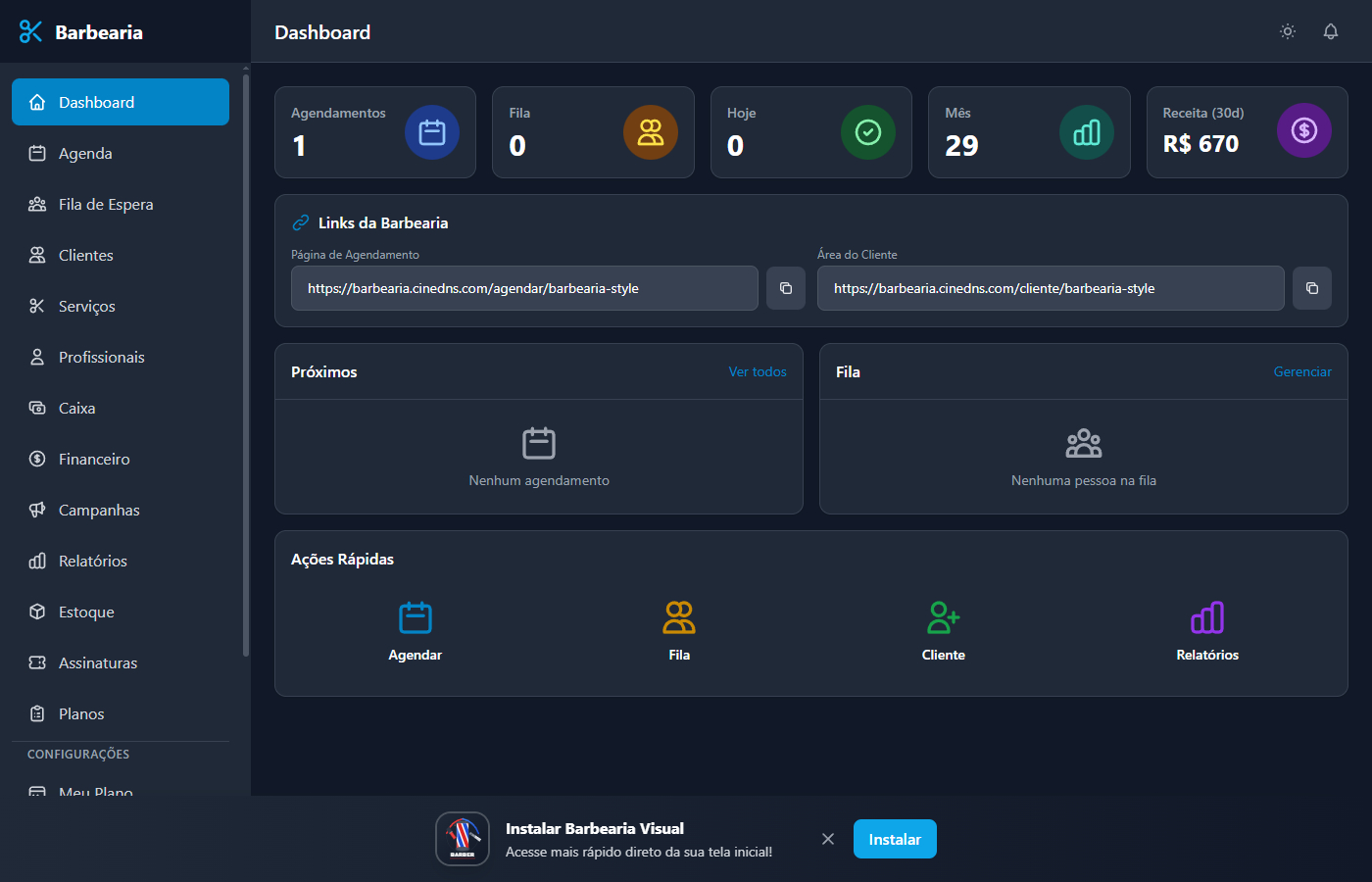Click the Gerenciar link in Fila
Screen dimensions: 1372x882
pos(1302,371)
